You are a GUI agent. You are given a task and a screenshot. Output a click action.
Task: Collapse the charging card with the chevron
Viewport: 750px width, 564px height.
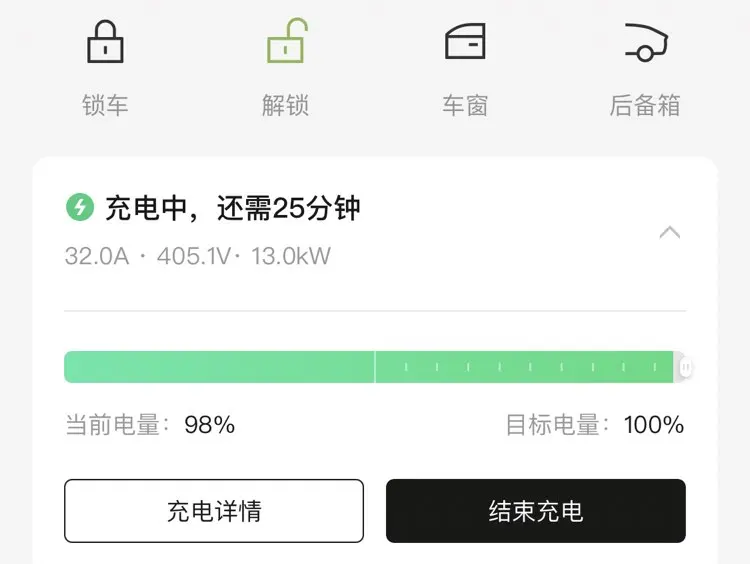coord(670,232)
